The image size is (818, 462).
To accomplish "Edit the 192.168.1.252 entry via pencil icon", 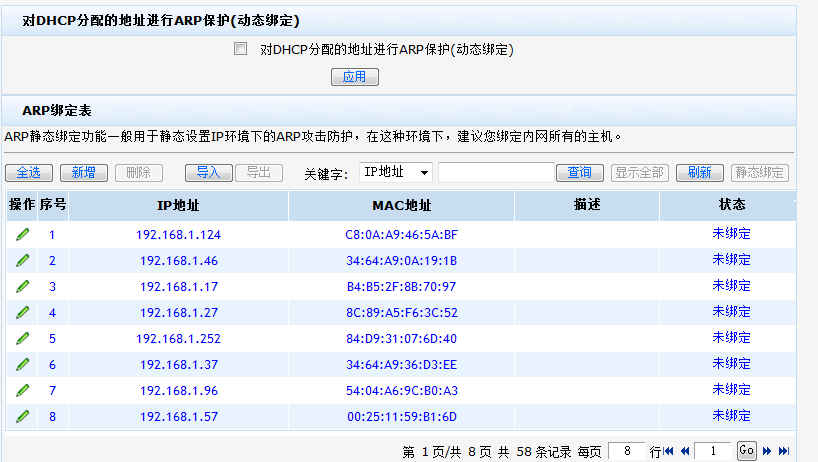I will 22,338.
